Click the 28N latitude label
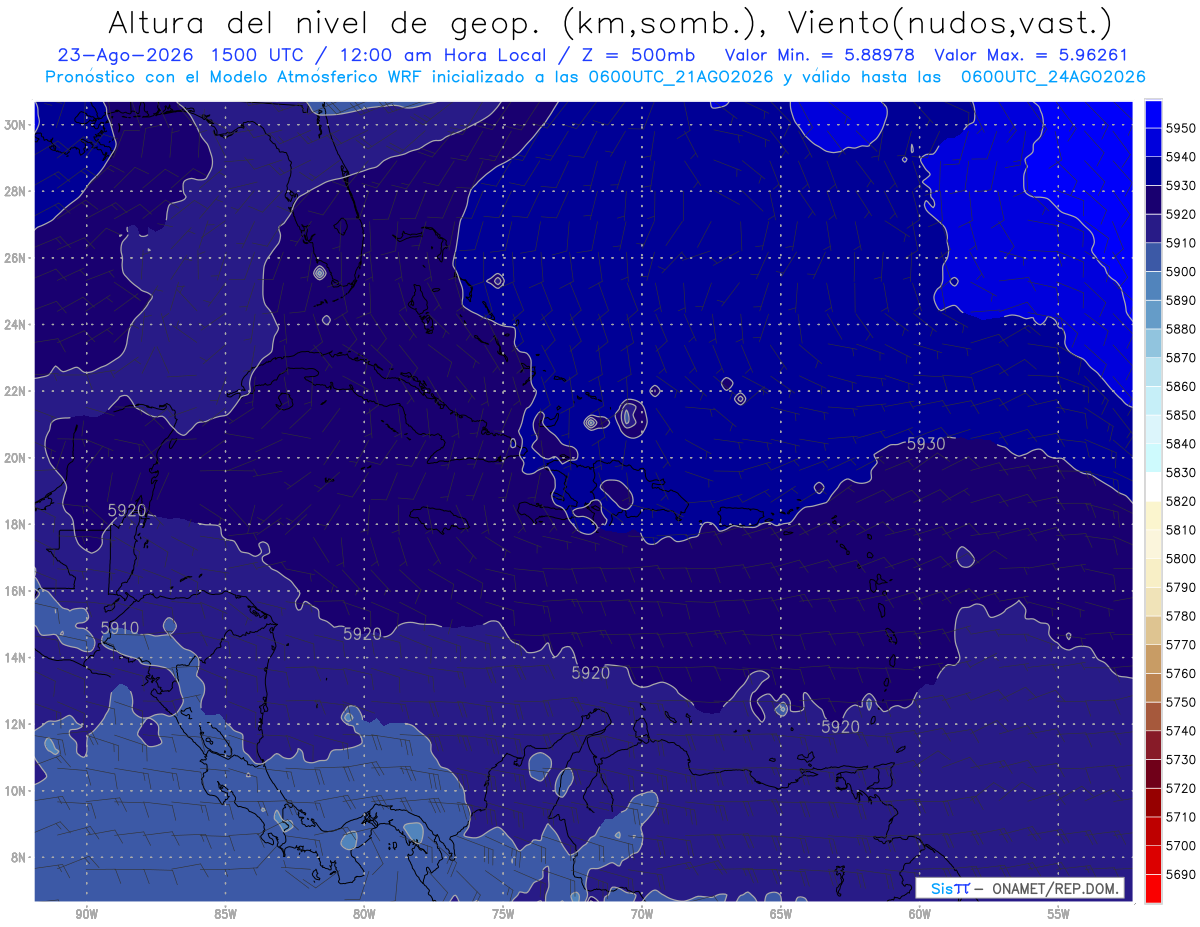The image size is (1200, 927). click(x=15, y=191)
